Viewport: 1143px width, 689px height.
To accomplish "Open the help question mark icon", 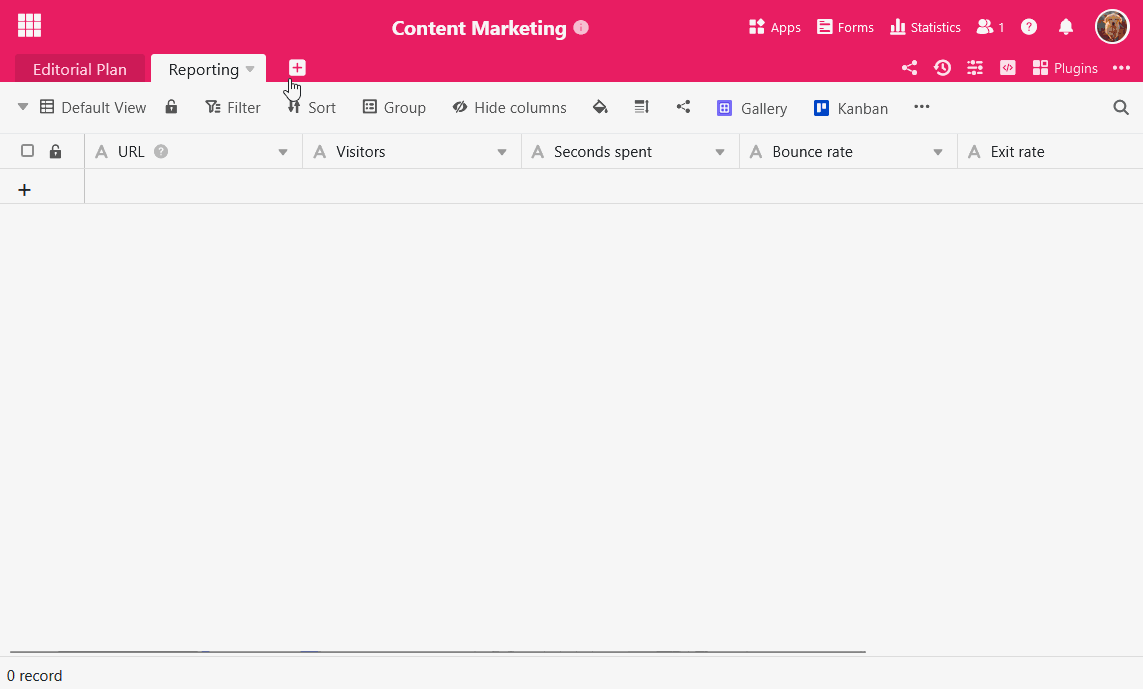I will (1029, 27).
